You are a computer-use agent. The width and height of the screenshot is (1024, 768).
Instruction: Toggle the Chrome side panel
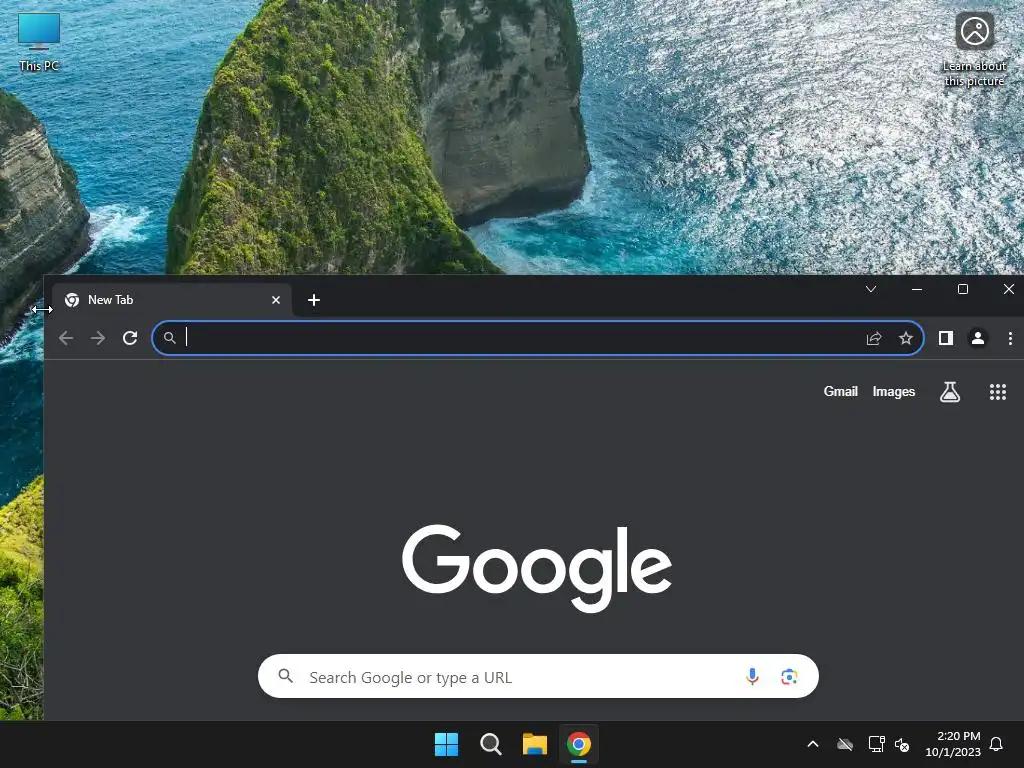pyautogui.click(x=946, y=338)
